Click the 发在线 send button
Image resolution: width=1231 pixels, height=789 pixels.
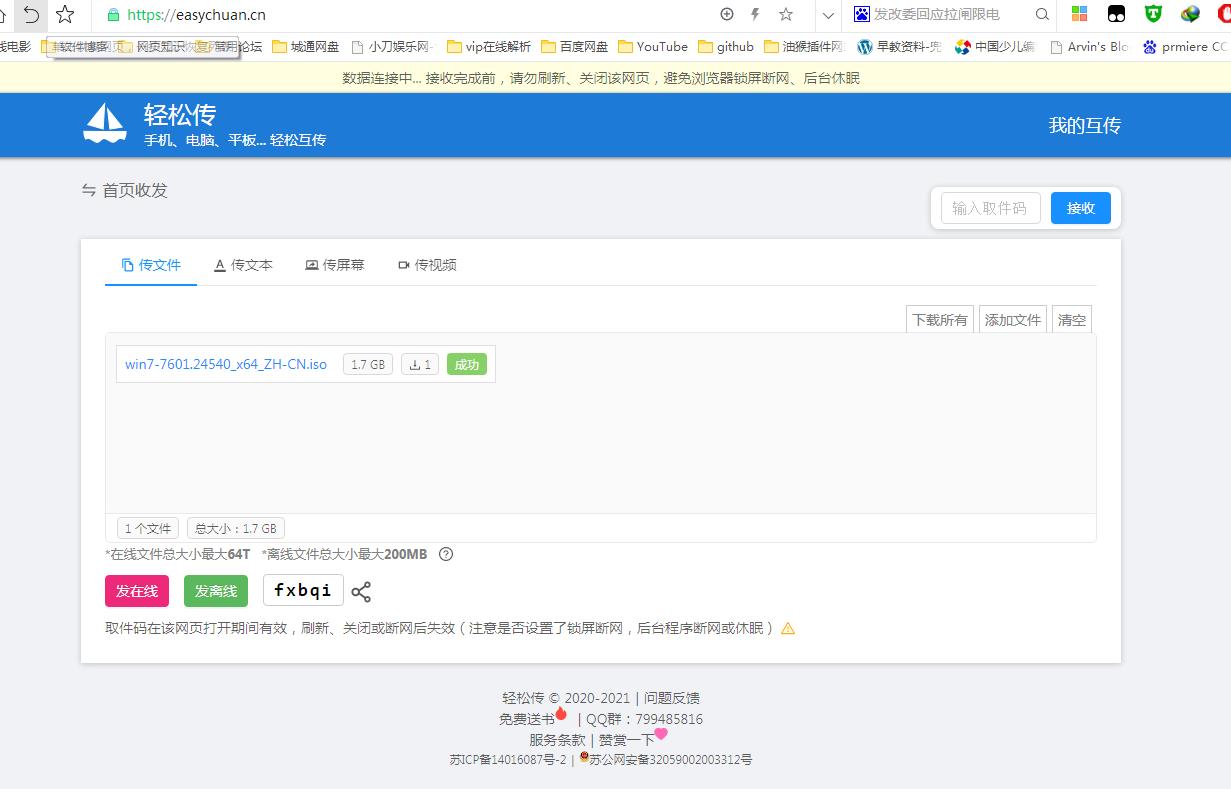tap(136, 591)
